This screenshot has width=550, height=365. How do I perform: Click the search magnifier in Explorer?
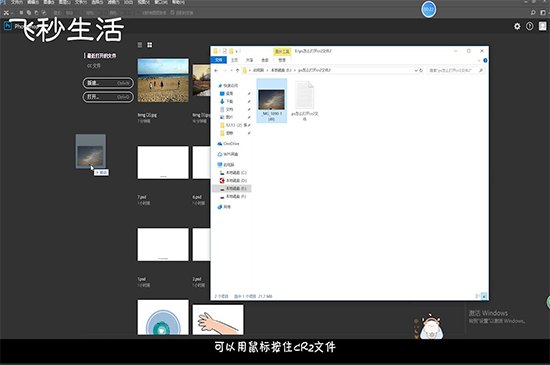click(481, 70)
